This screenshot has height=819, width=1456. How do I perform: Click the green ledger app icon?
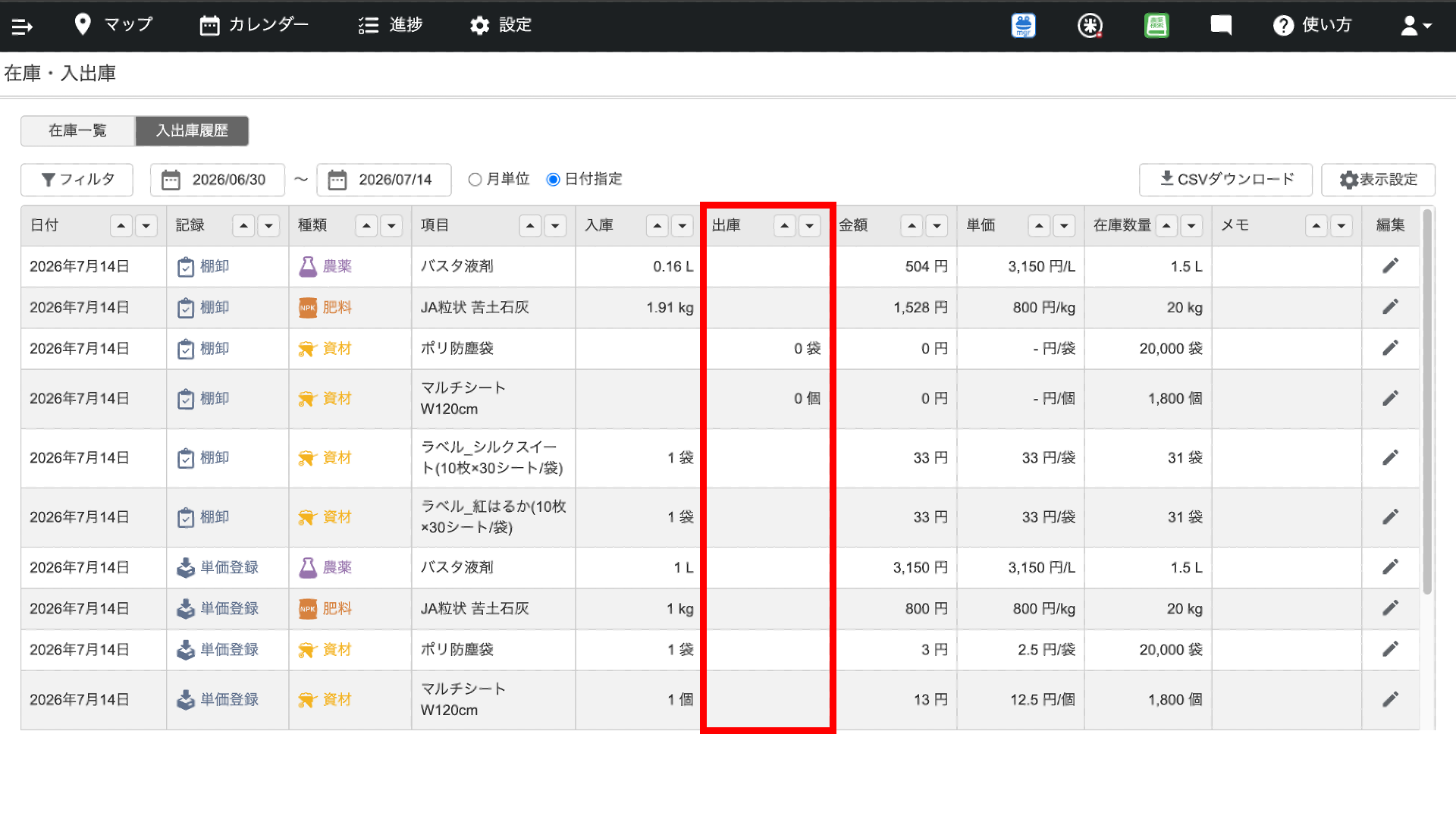pos(1156,26)
